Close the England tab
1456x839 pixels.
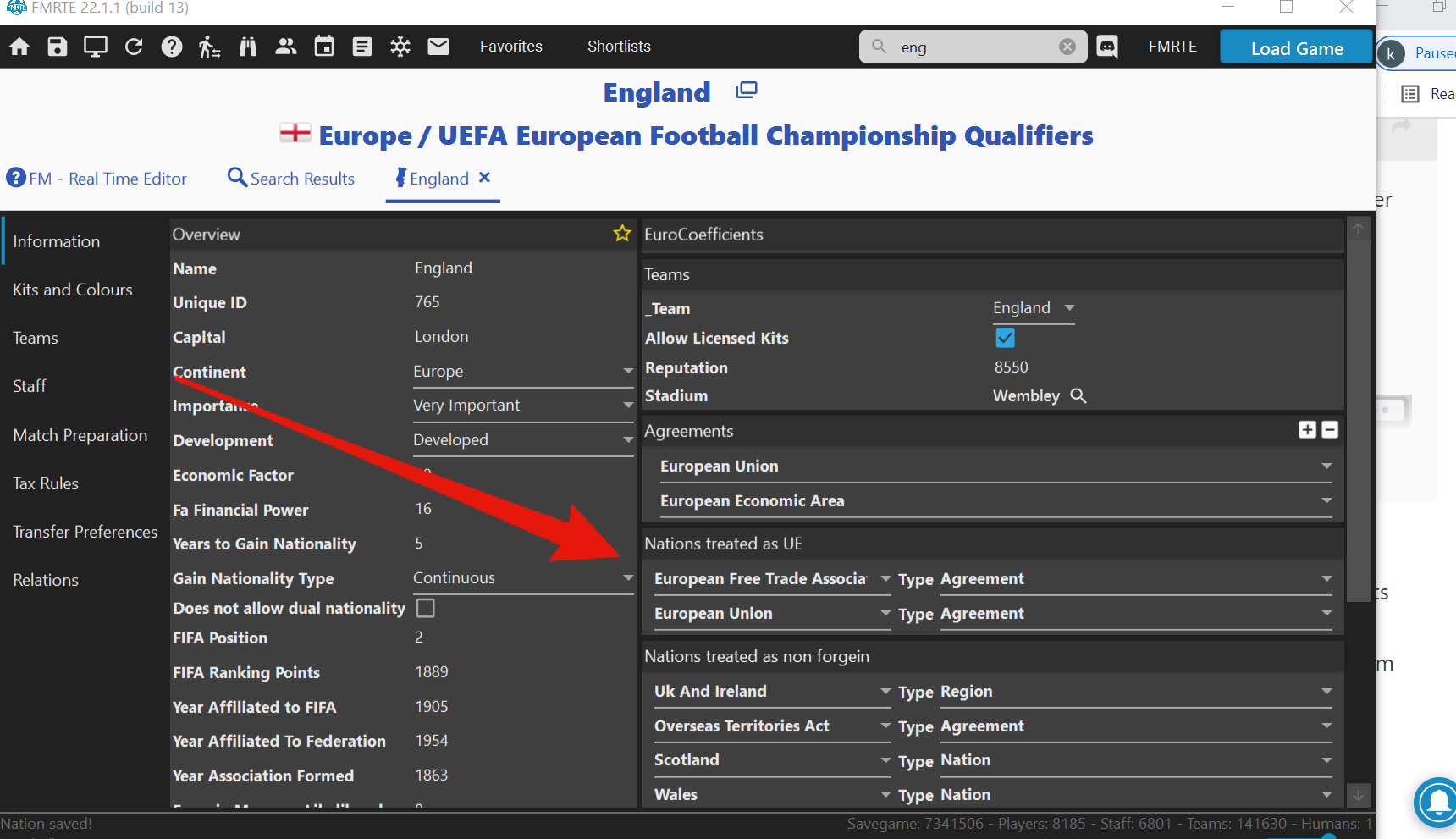[484, 178]
